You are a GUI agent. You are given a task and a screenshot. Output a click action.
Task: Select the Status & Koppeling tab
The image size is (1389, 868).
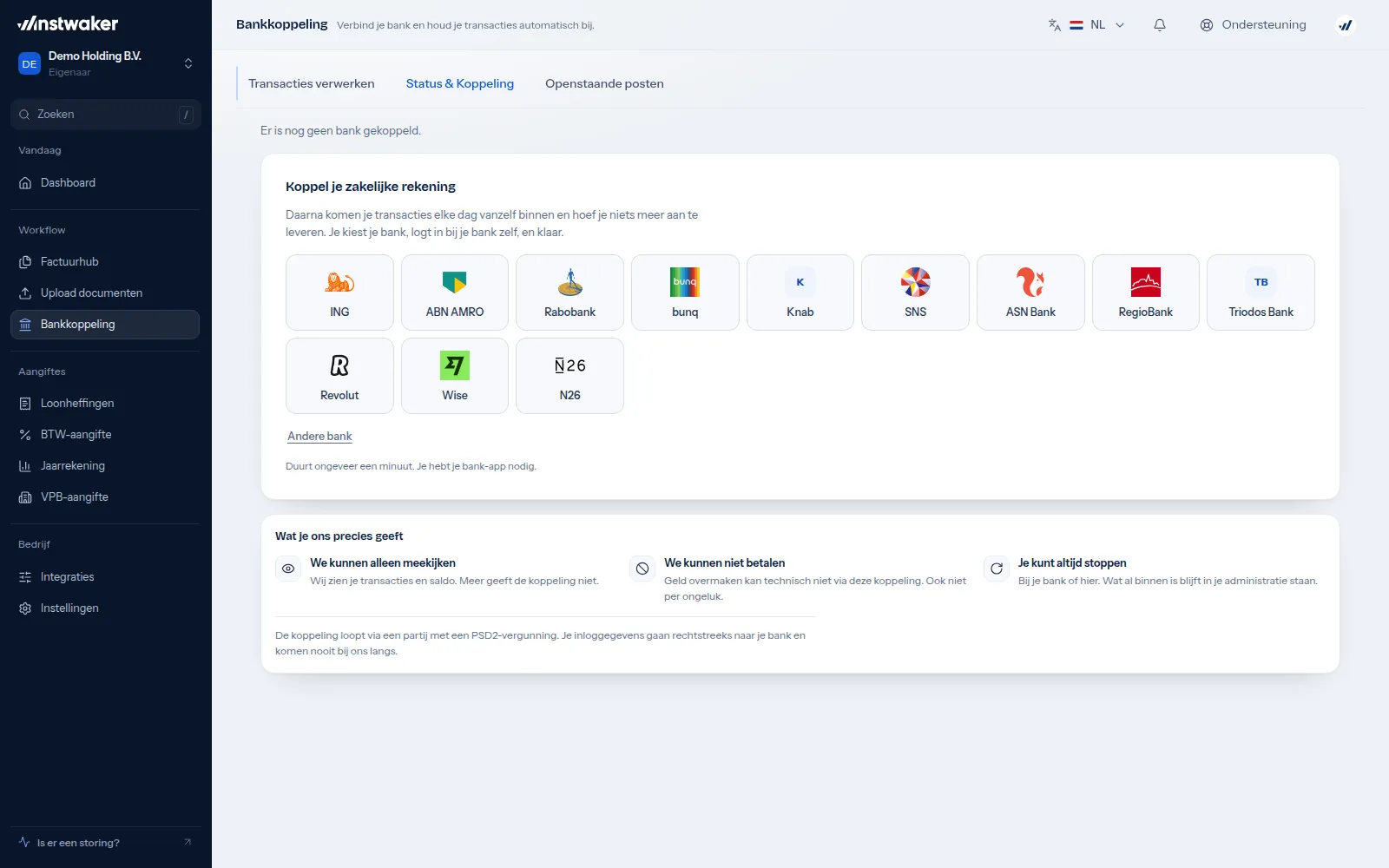tap(460, 83)
